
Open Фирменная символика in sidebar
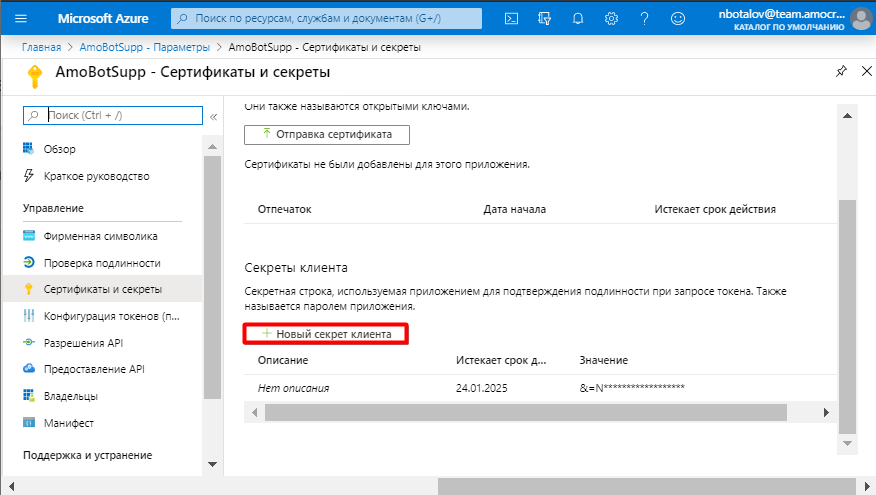[x=103, y=236]
